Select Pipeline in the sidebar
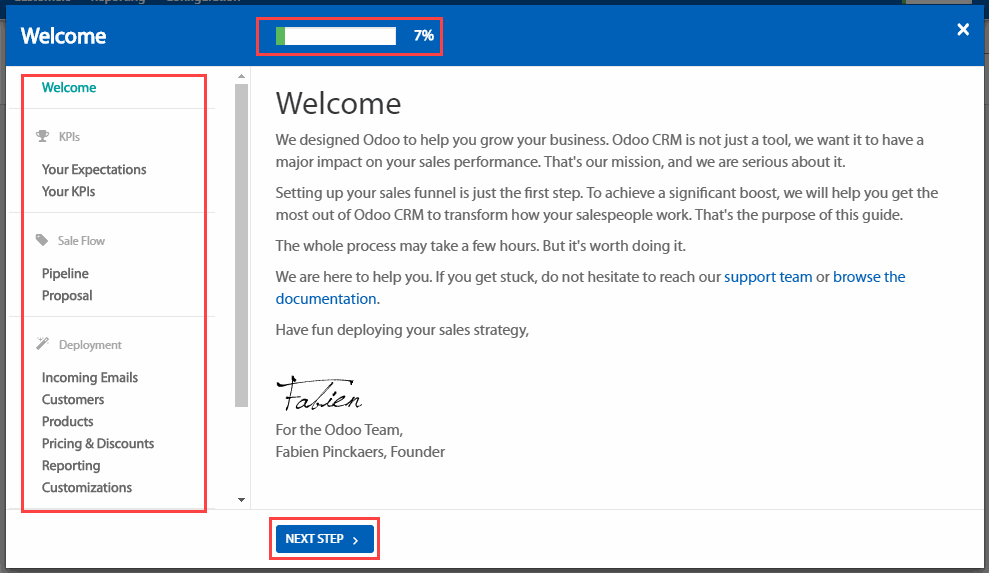This screenshot has height=573, width=989. pyautogui.click(x=65, y=274)
